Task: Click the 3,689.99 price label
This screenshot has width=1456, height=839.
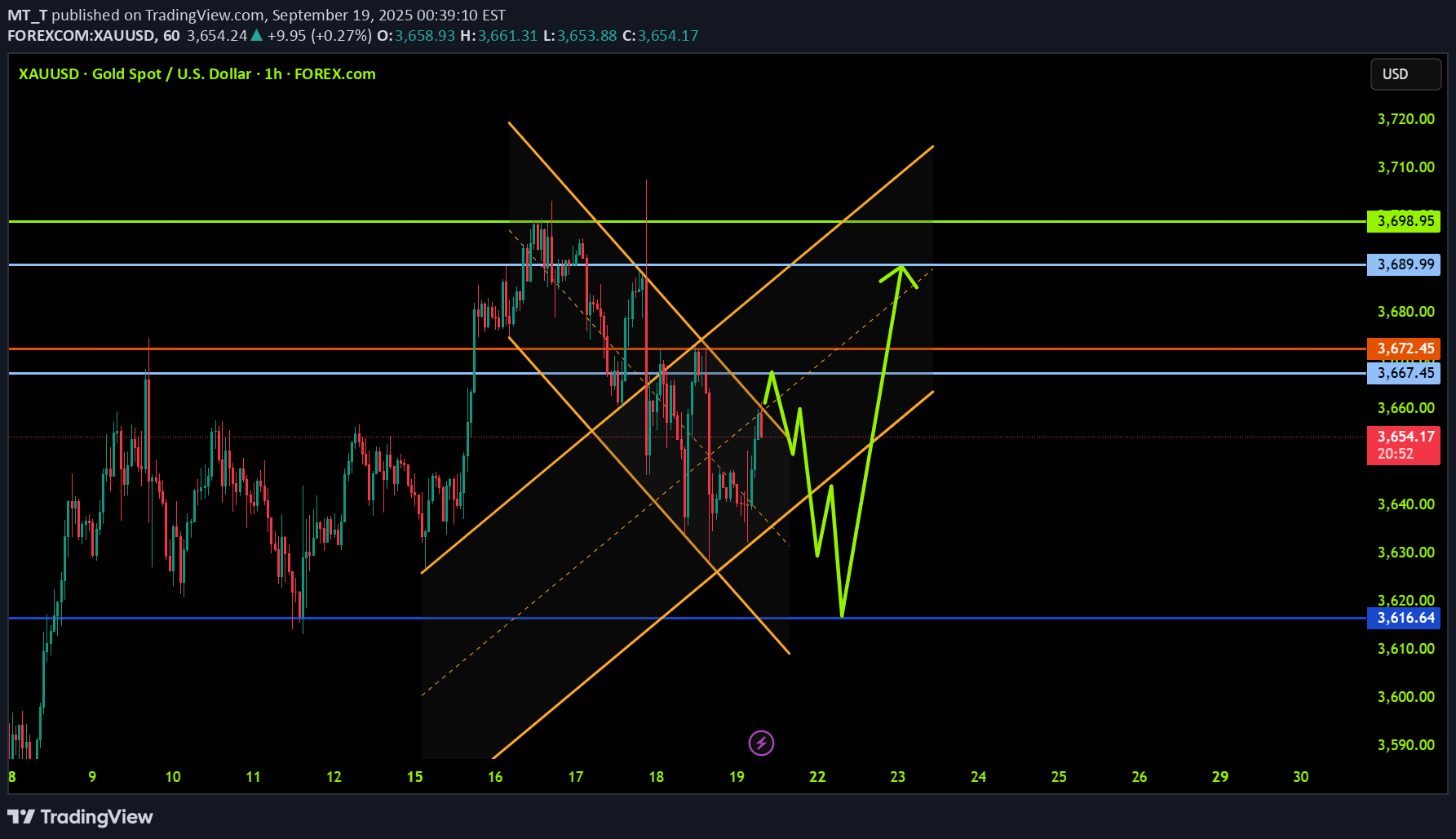Action: pyautogui.click(x=1403, y=264)
